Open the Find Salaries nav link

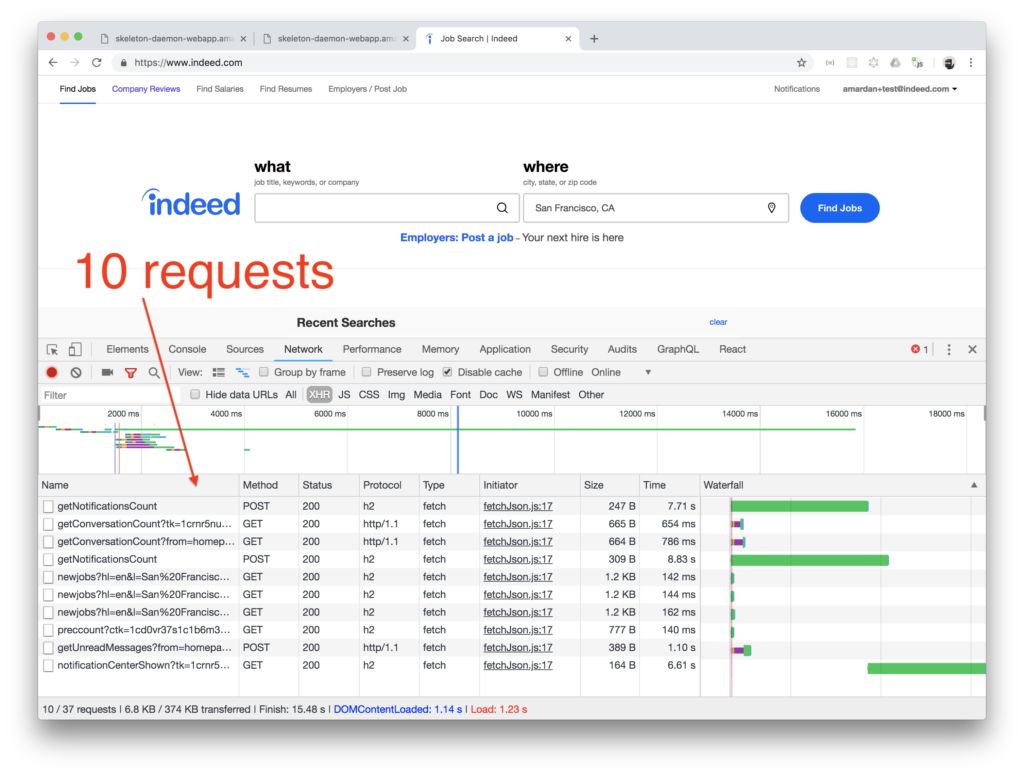pyautogui.click(x=219, y=89)
